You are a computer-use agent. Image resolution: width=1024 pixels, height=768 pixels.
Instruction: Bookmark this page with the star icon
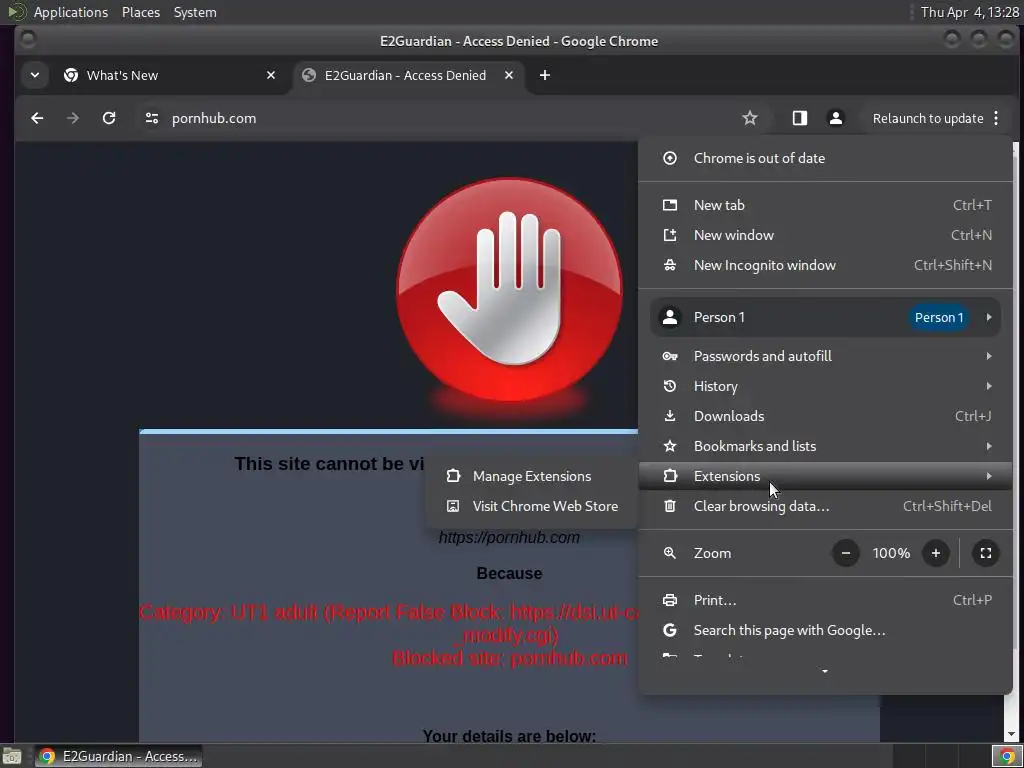click(750, 118)
